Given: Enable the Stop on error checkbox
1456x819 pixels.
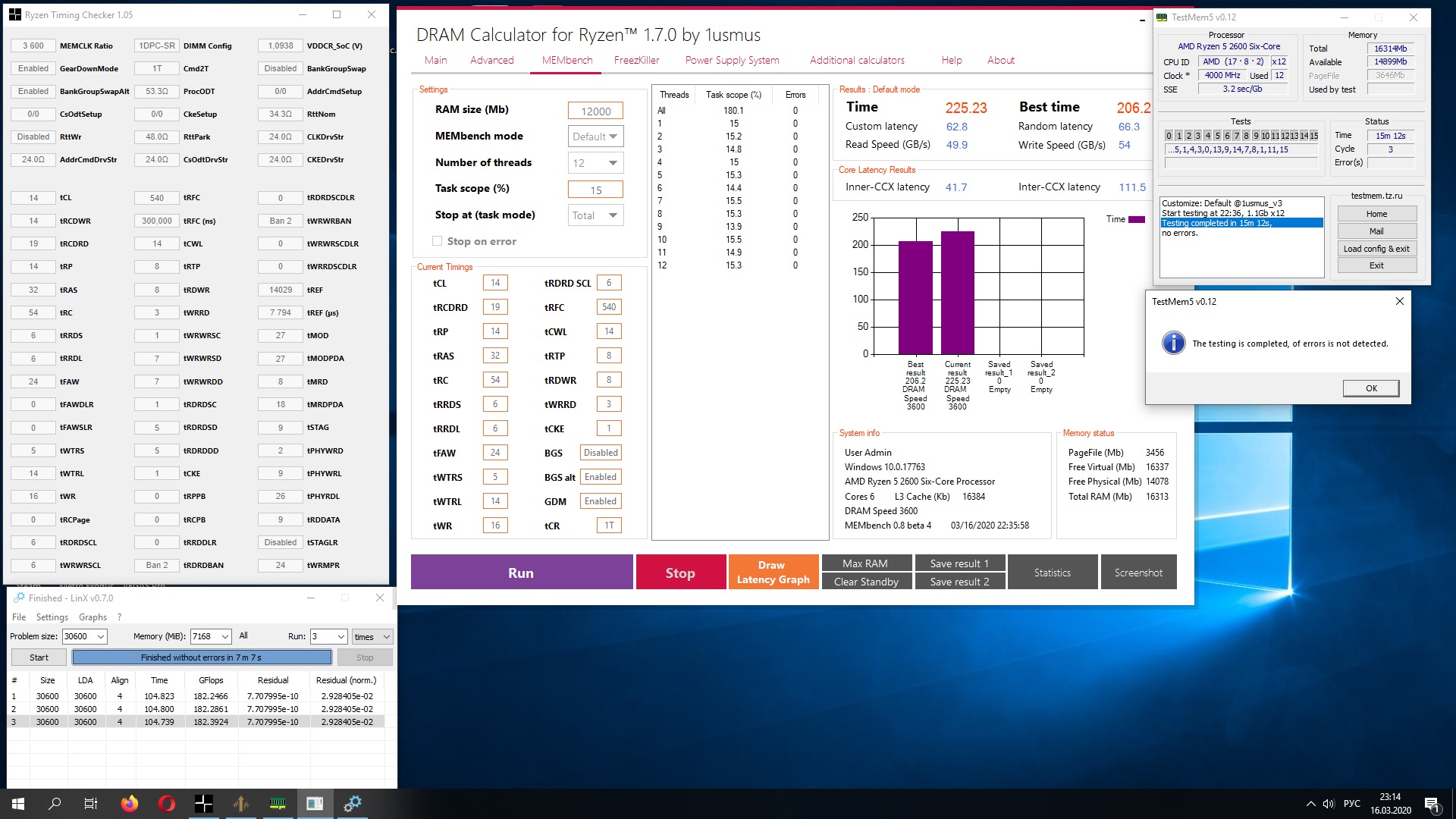Looking at the screenshot, I should [x=437, y=241].
